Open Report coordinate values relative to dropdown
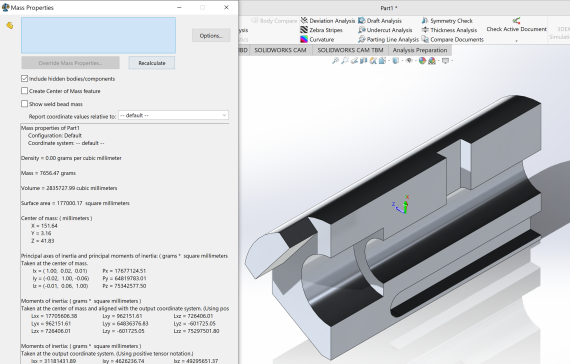570x364 pixels. [173, 115]
